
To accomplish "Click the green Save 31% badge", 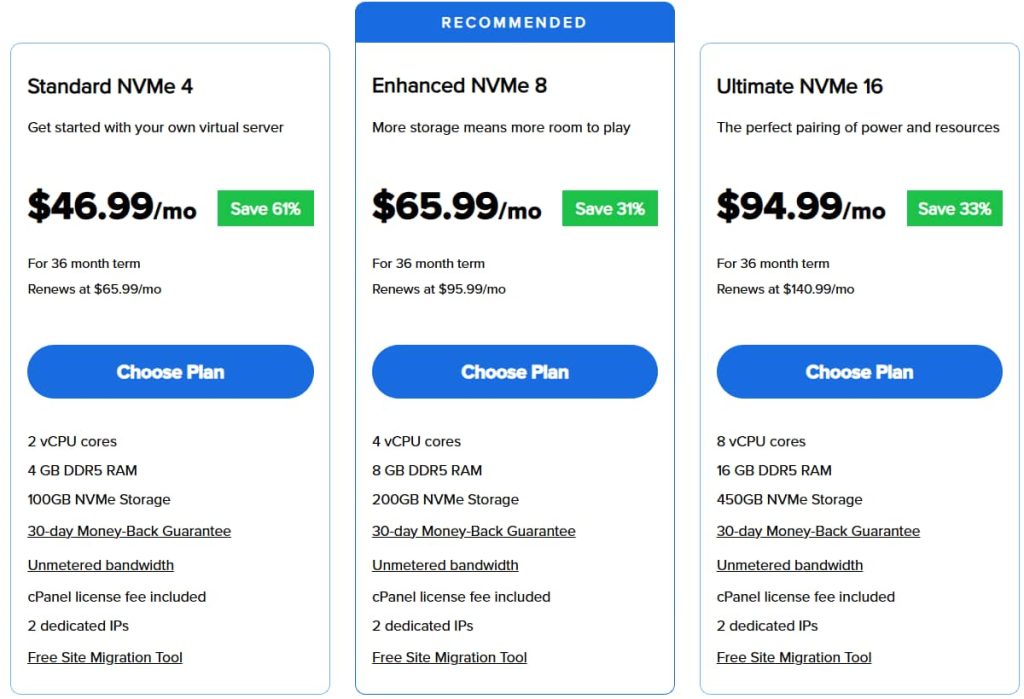I will (x=609, y=208).
